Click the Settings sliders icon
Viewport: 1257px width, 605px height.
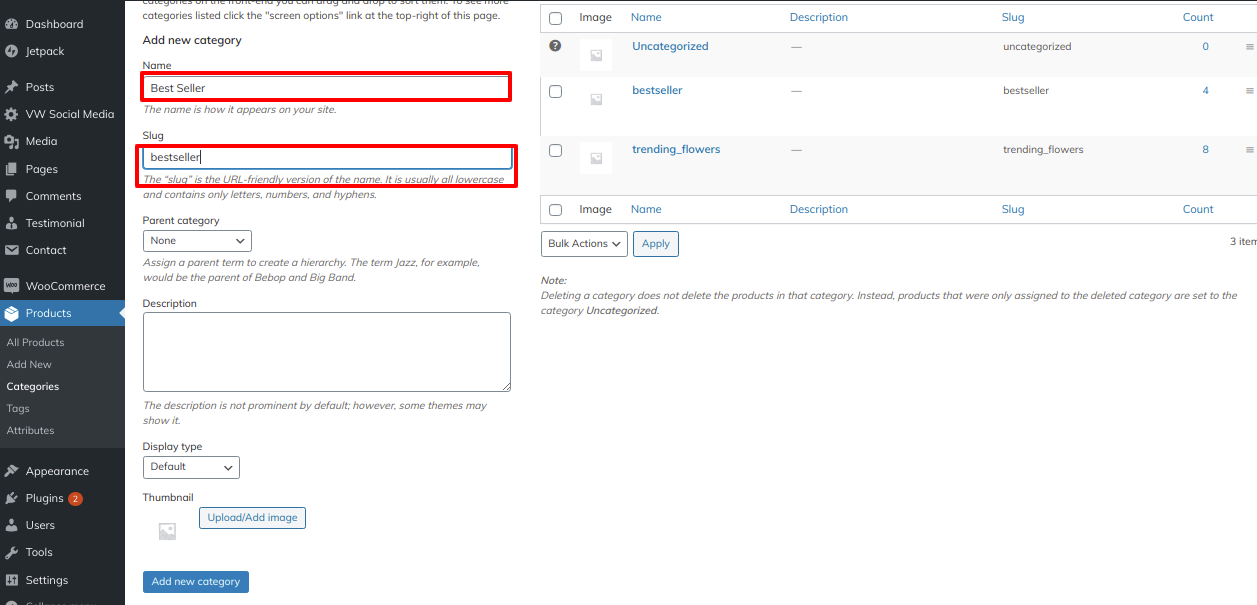click(11, 580)
